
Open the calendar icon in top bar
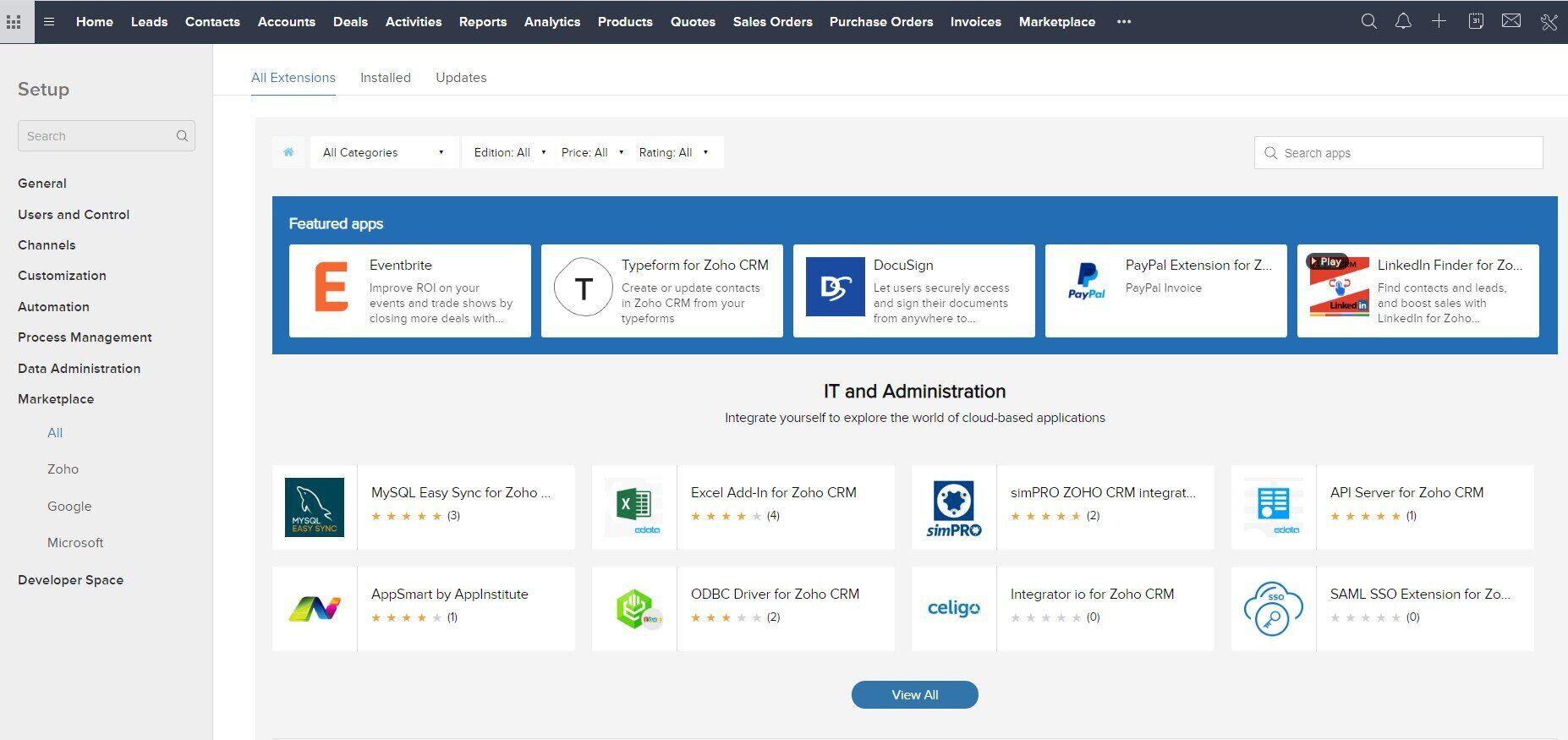(1476, 22)
